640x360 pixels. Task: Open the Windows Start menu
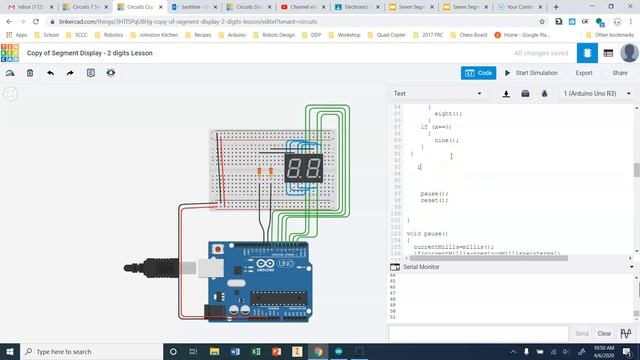10,351
